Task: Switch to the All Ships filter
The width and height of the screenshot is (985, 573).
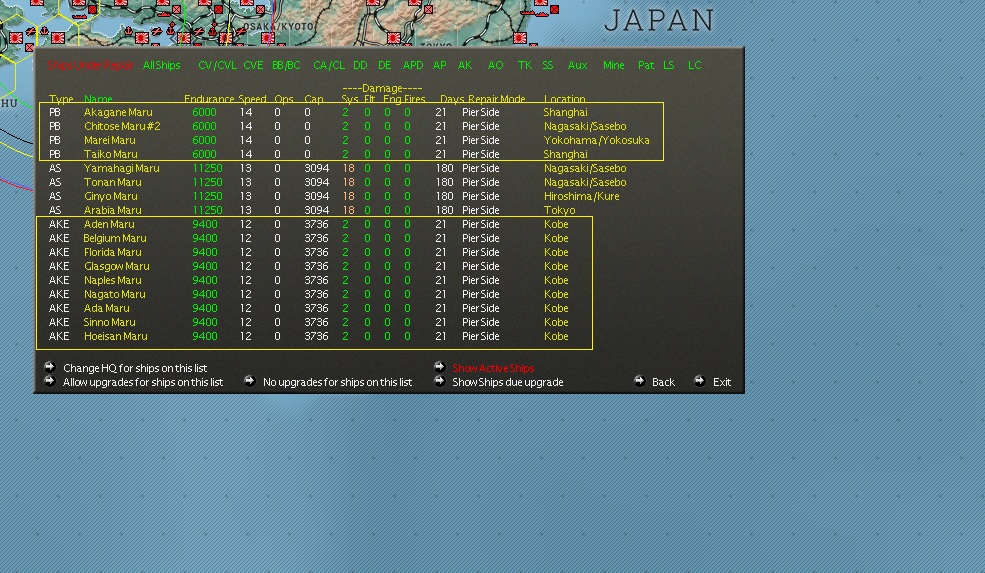Action: (x=161, y=65)
